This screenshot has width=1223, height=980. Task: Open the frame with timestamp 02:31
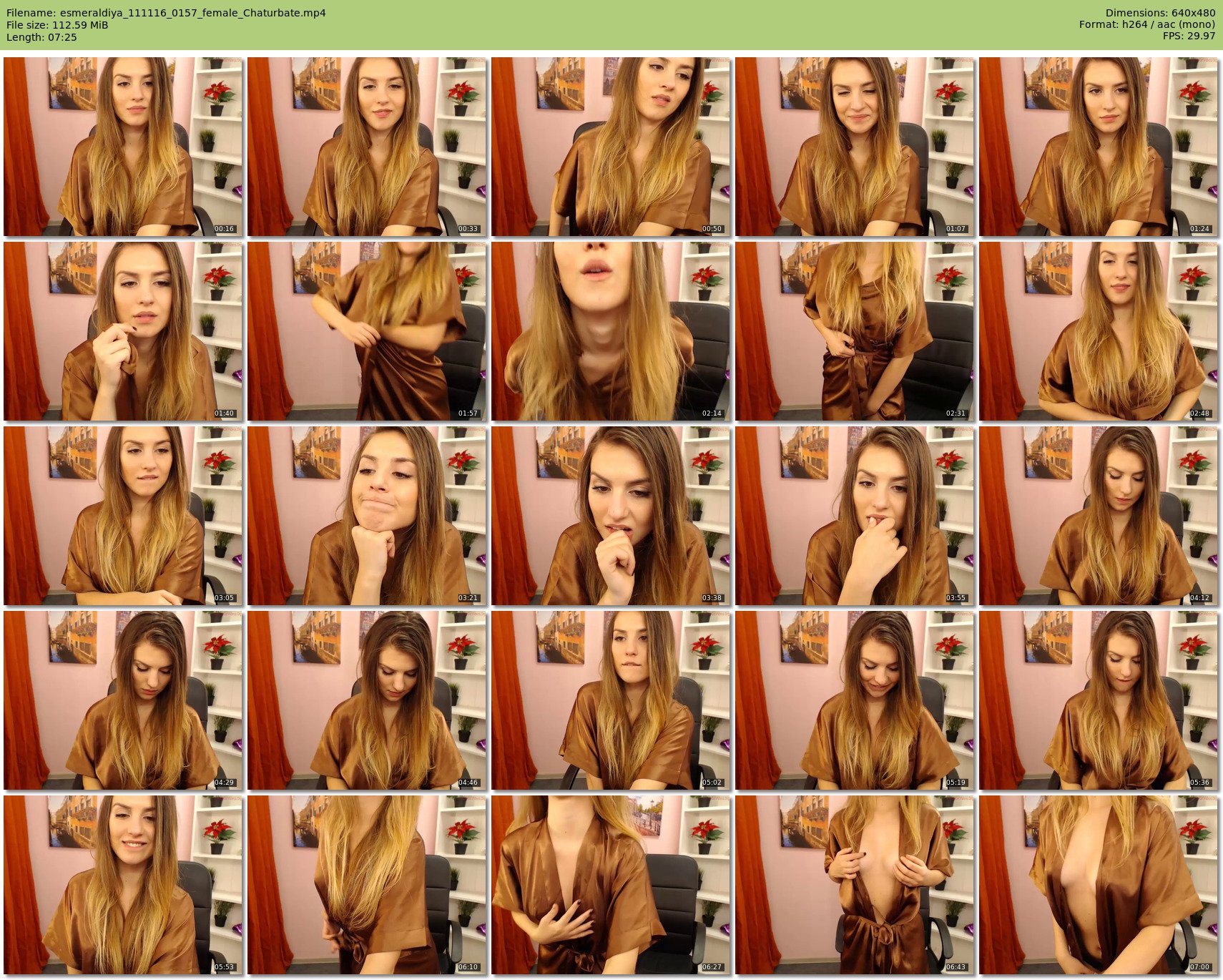855,331
